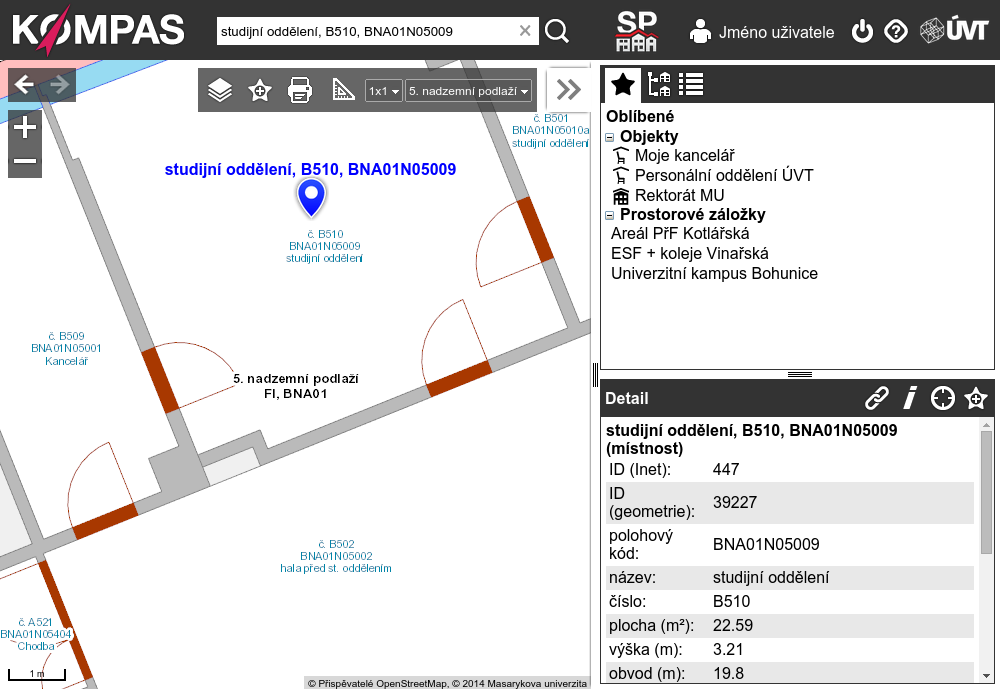Switch to building tree tab
This screenshot has height=689, width=1000.
click(x=659, y=84)
